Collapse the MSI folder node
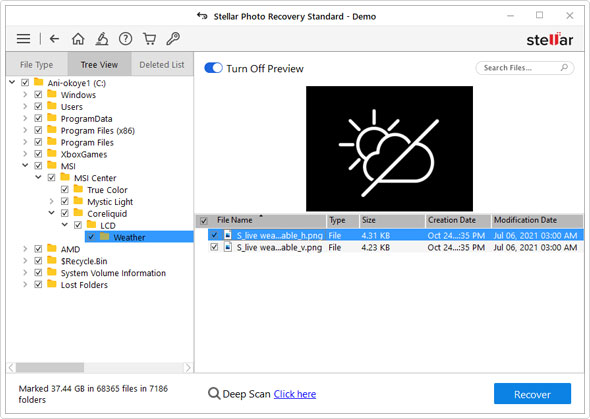The image size is (590, 419). 25,165
